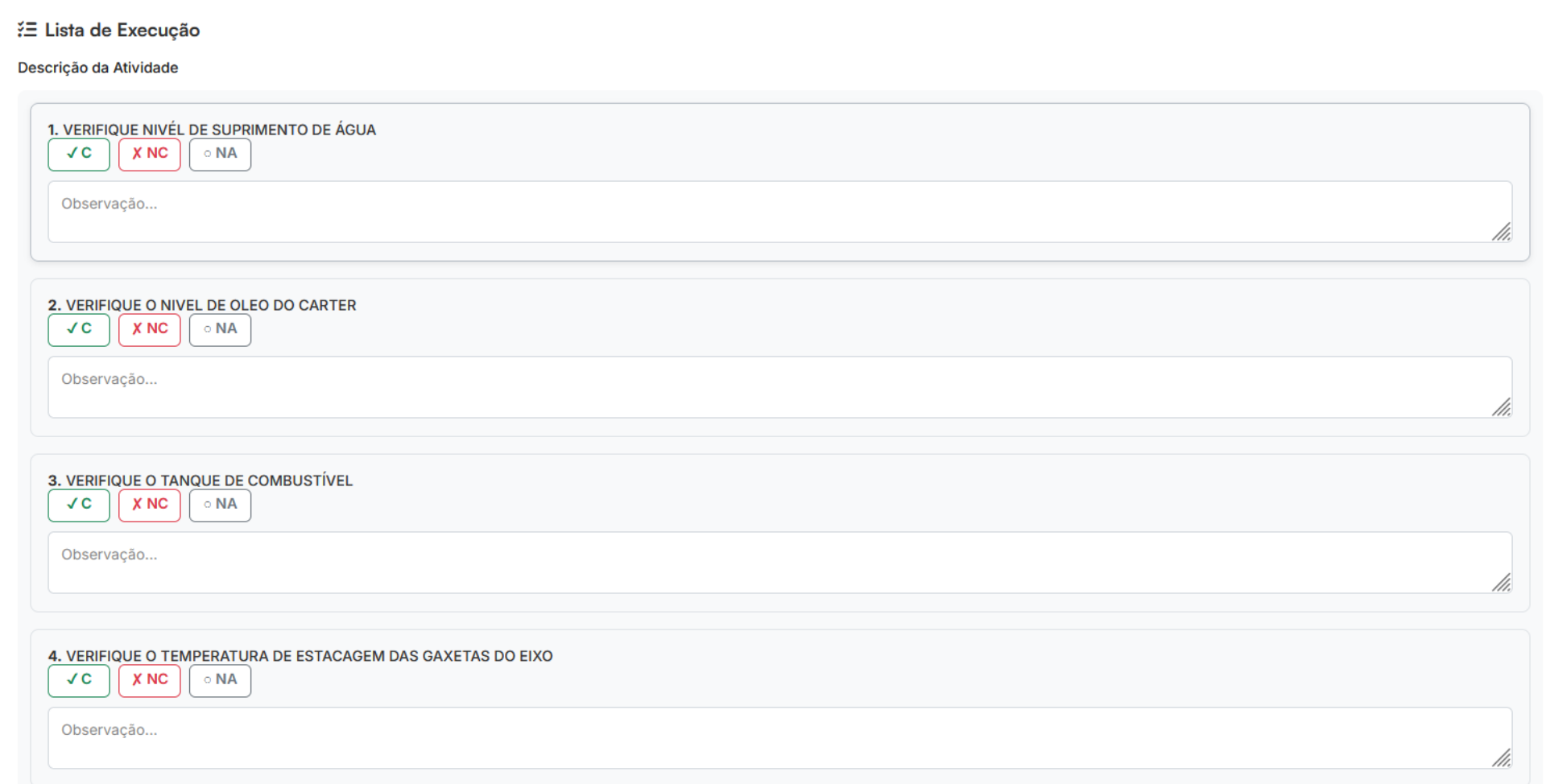Screen dimensions: 1546x784
Task: Mark fuel tank check as C
Action: [79, 505]
